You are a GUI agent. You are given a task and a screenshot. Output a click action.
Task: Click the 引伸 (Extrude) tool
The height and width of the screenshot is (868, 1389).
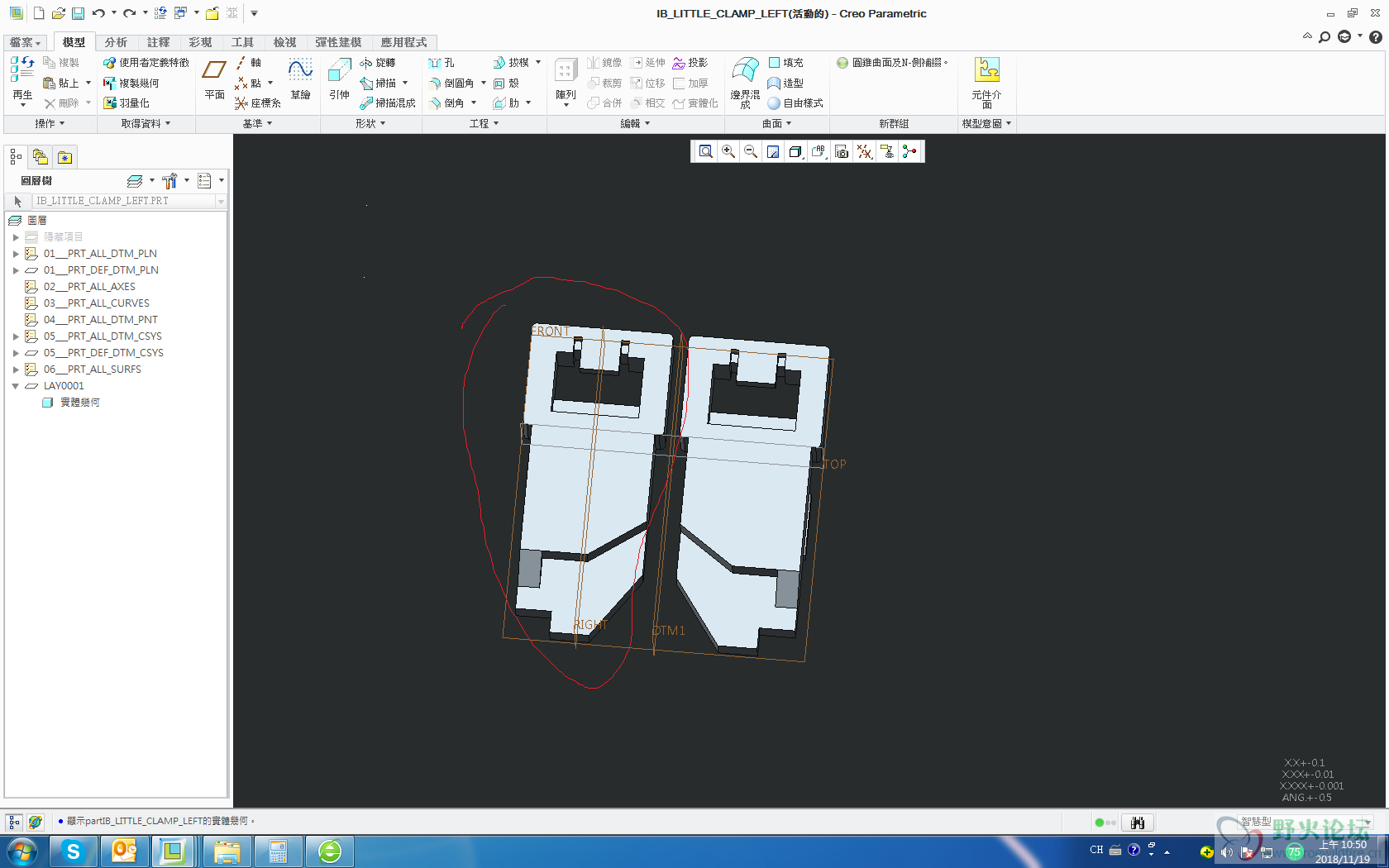click(339, 80)
